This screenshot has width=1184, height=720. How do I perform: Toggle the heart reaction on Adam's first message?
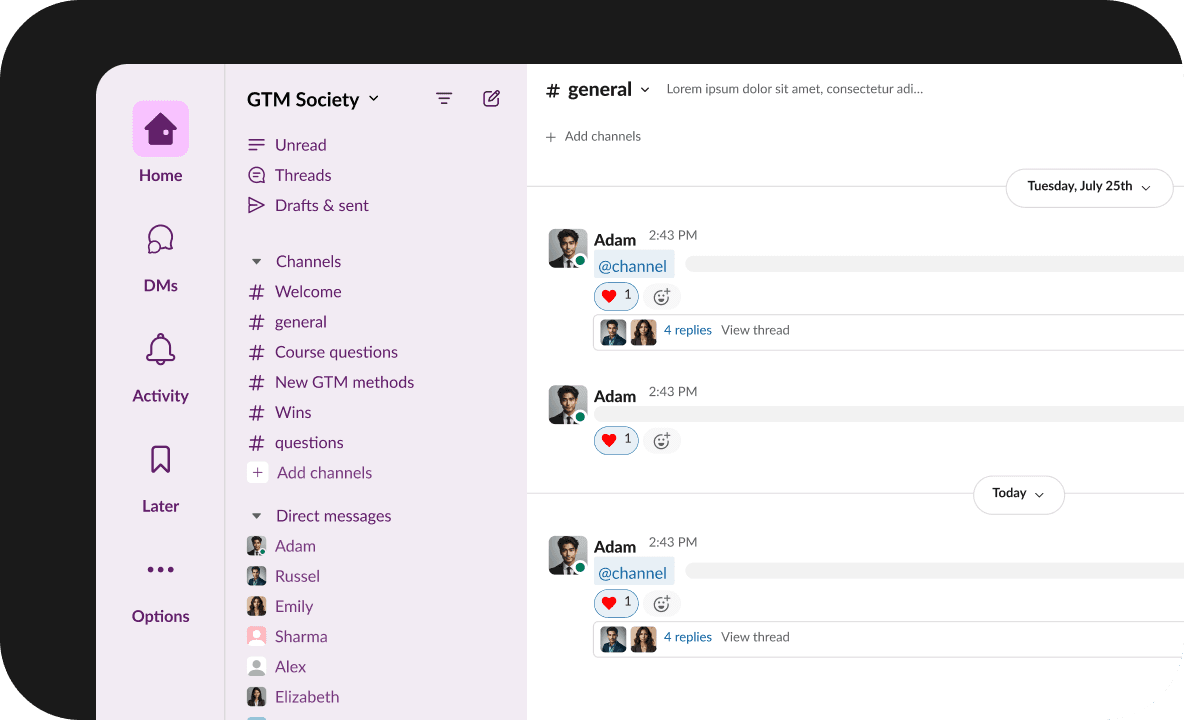tap(616, 296)
